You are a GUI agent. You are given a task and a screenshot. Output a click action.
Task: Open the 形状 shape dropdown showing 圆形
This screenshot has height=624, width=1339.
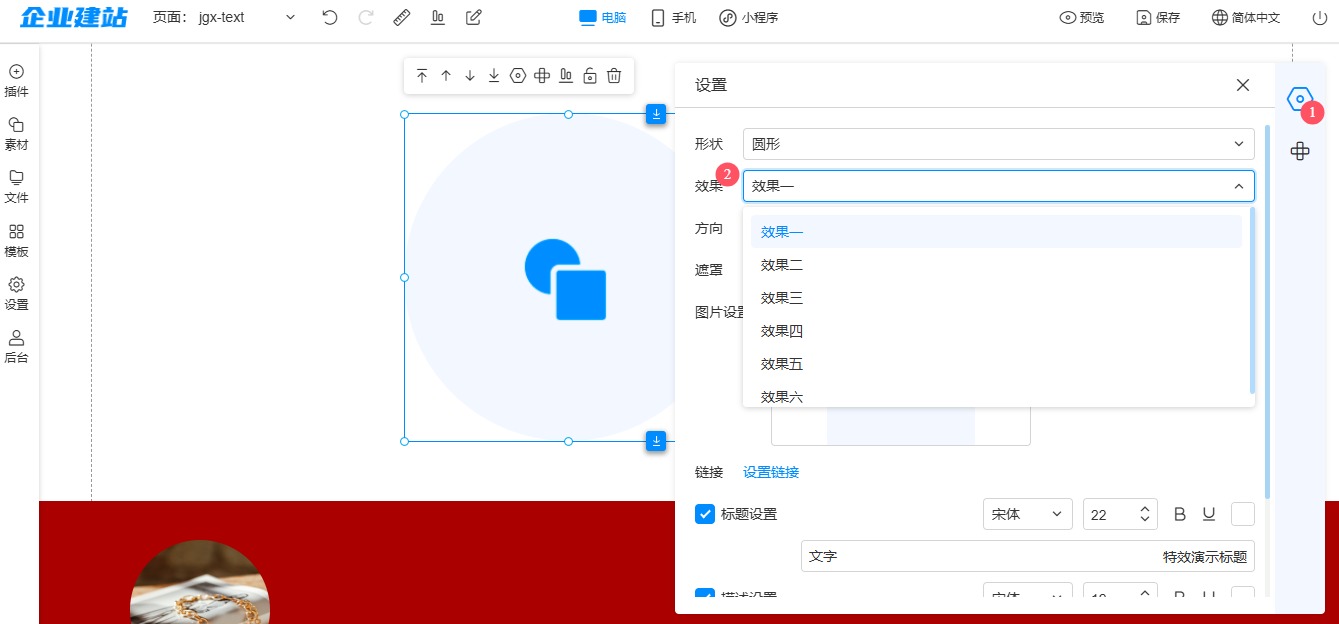tap(999, 144)
